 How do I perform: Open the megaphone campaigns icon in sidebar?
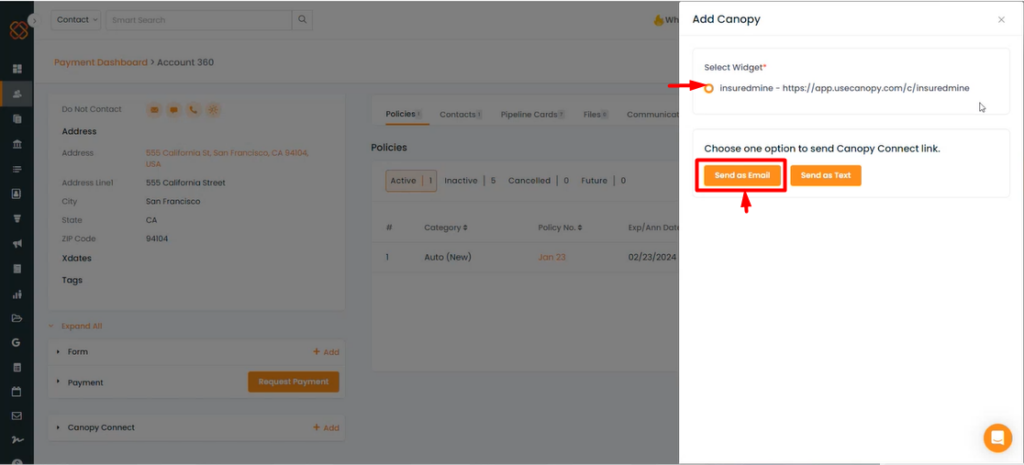[18, 244]
